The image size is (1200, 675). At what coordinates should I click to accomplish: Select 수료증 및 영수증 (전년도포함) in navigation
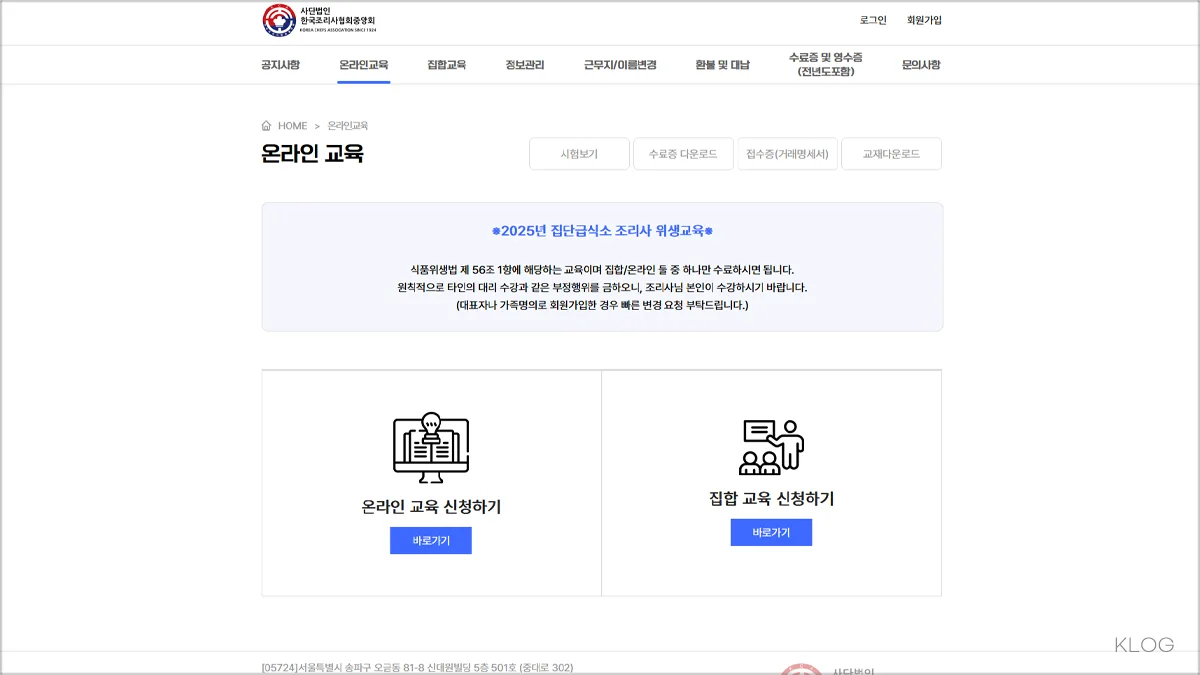(x=823, y=63)
